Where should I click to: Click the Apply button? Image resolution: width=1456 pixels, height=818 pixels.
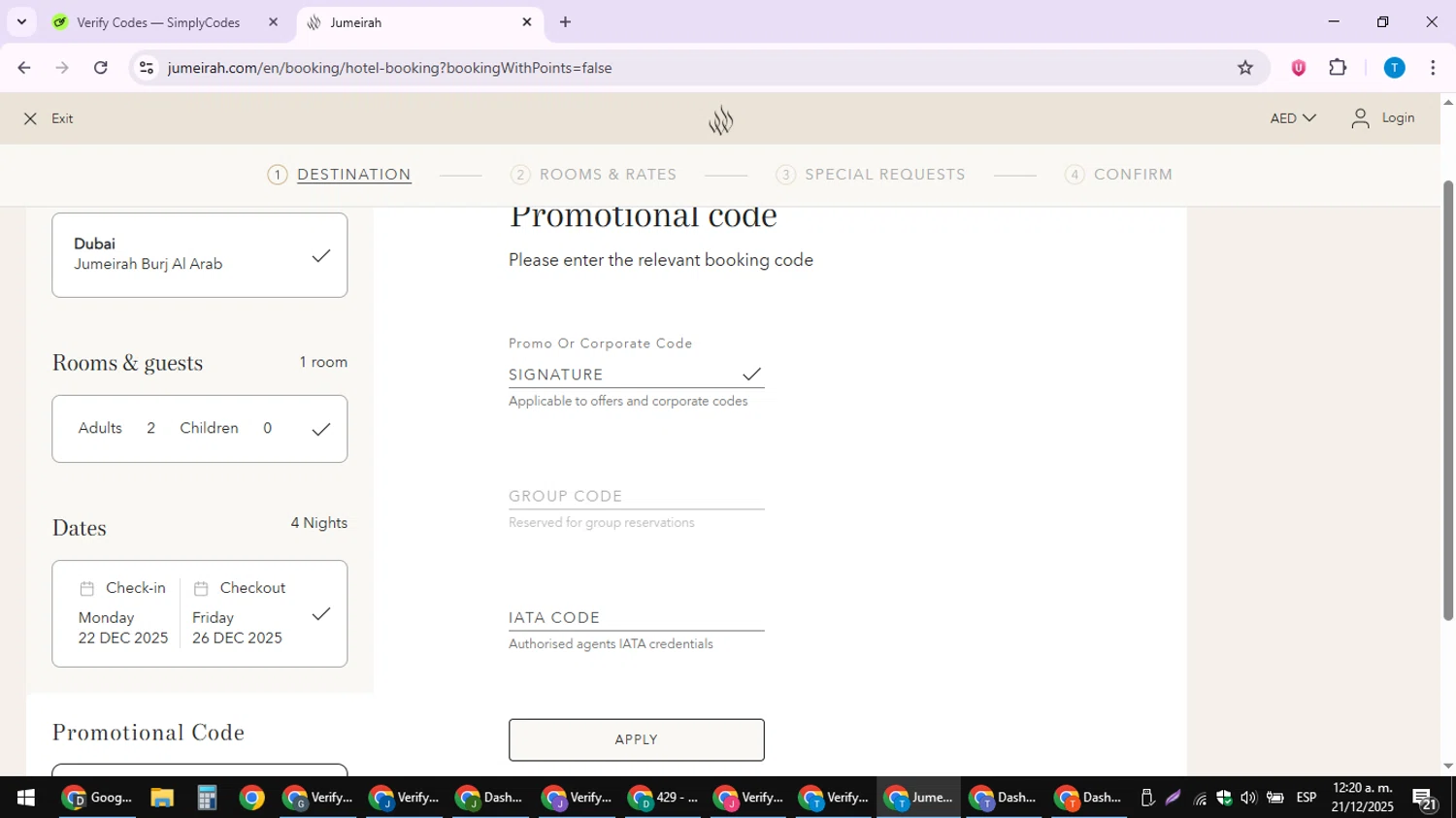[637, 740]
